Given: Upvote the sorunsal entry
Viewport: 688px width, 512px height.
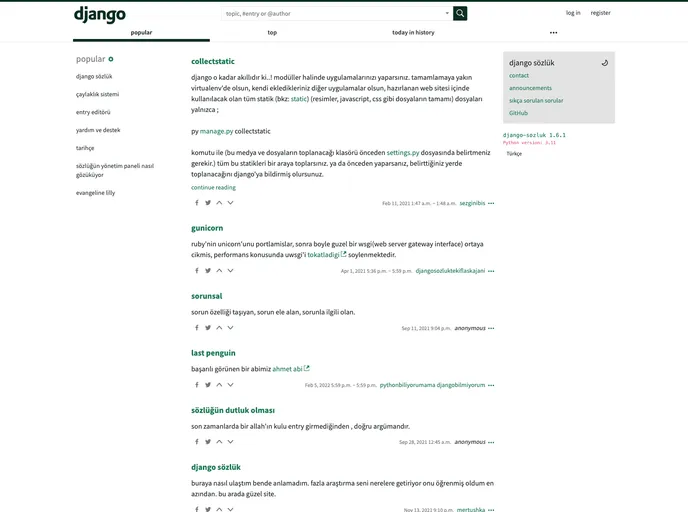Looking at the screenshot, I should pyautogui.click(x=219, y=328).
